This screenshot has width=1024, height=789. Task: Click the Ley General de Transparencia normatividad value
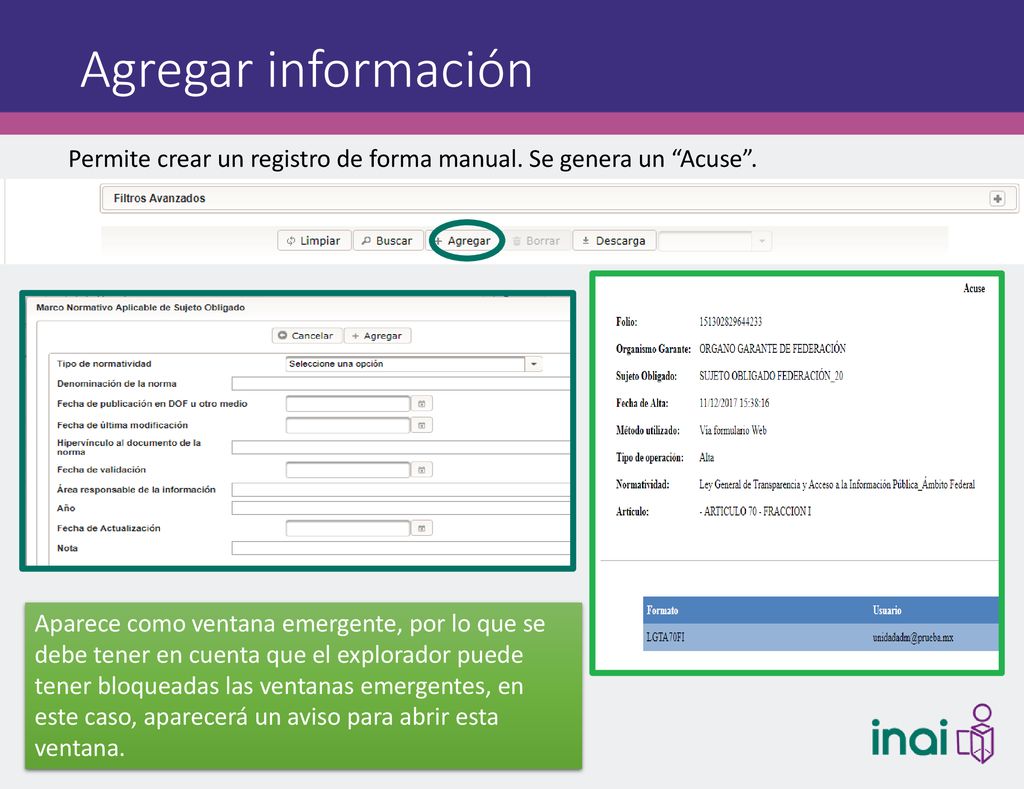[x=837, y=484]
